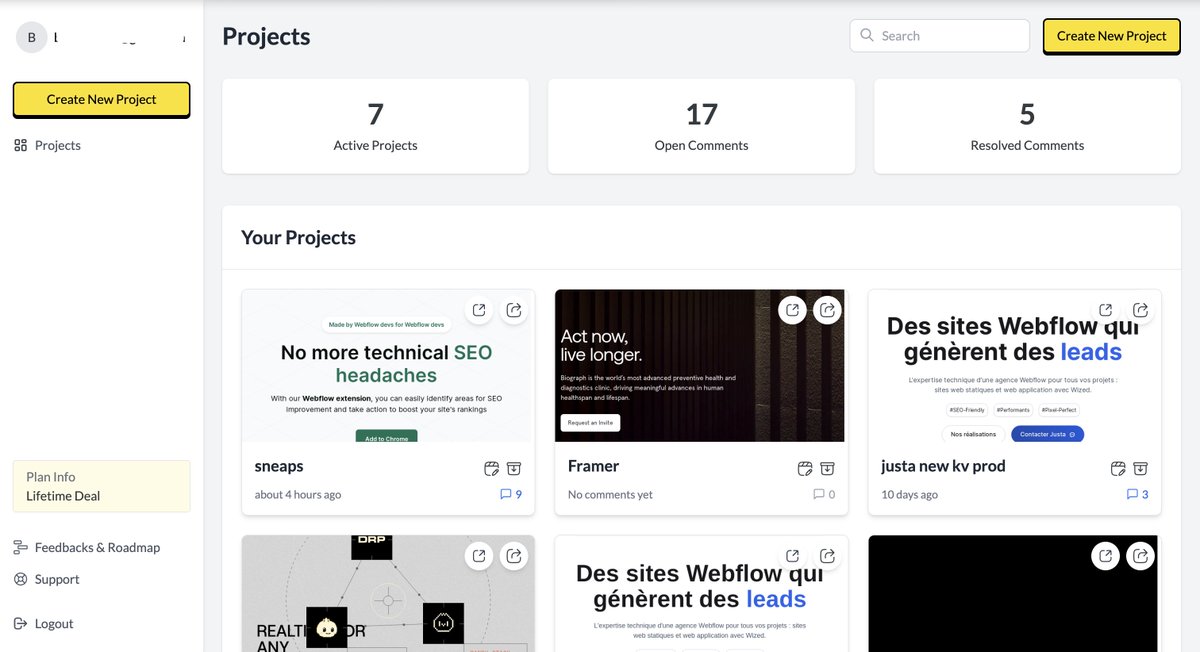Click the share icon on the Framer card
The height and width of the screenshot is (652, 1200).
point(827,310)
